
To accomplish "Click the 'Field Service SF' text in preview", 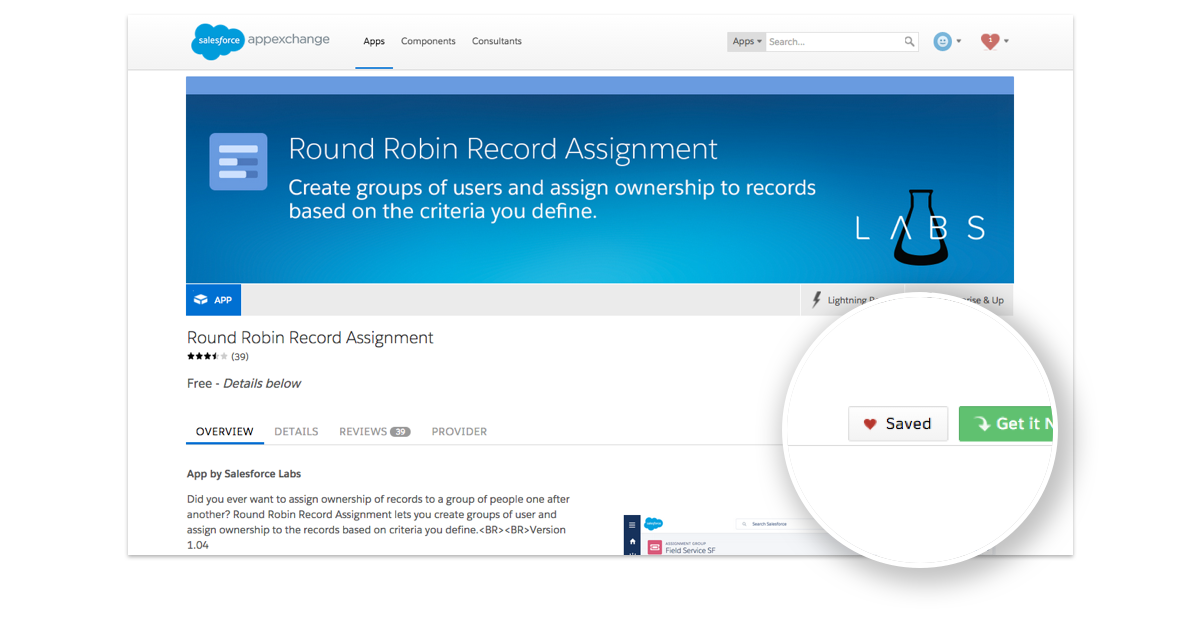I will 690,550.
